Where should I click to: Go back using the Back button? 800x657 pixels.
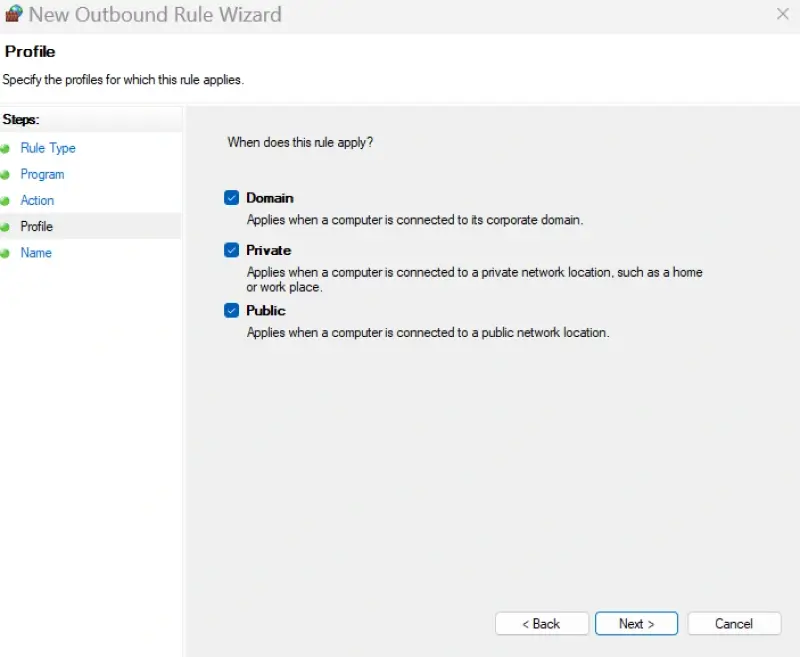tap(541, 623)
